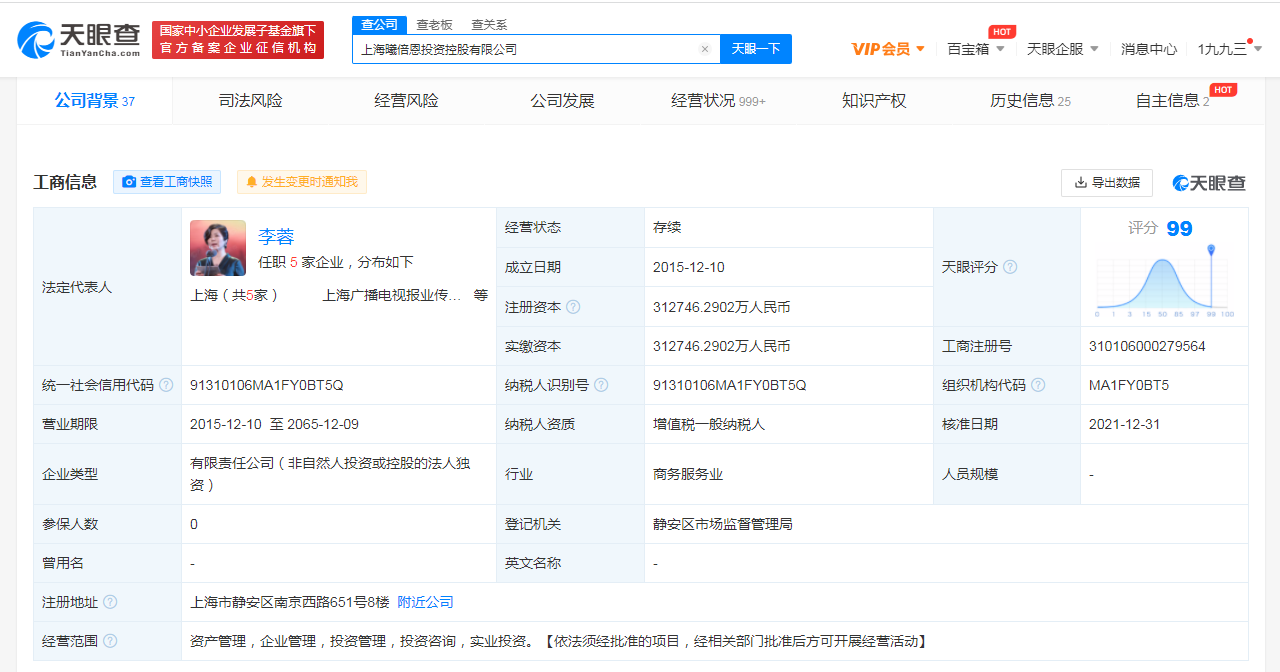
Task: Open the 经营状况 tab
Action: click(718, 101)
